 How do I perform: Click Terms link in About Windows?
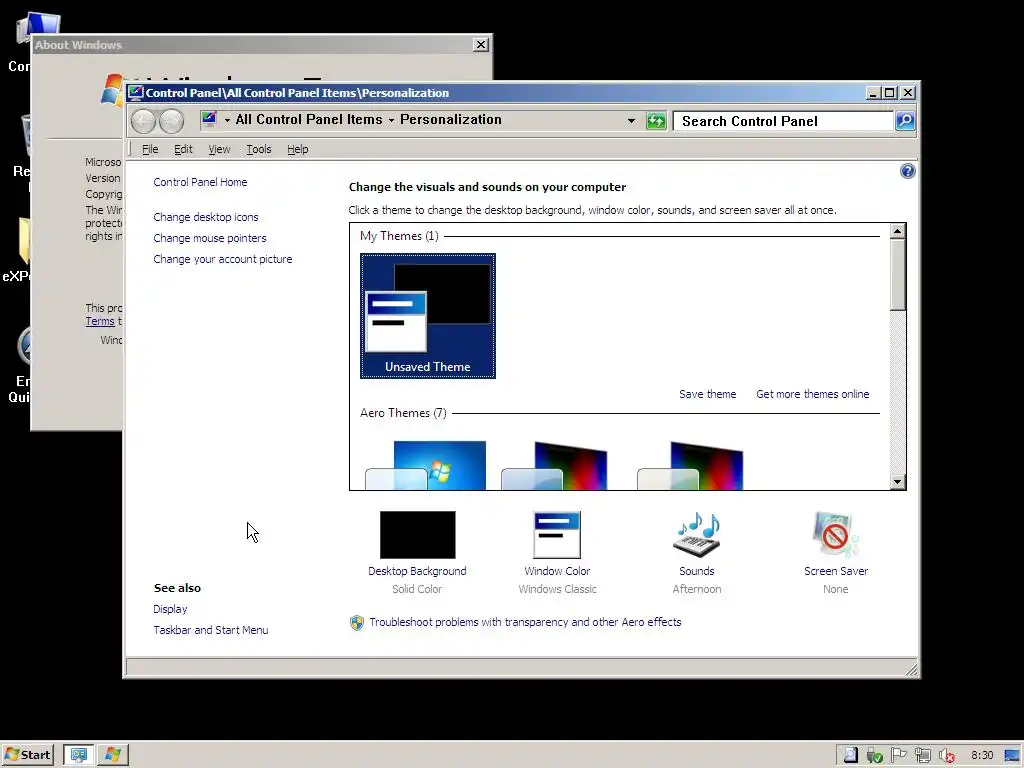[x=100, y=321]
